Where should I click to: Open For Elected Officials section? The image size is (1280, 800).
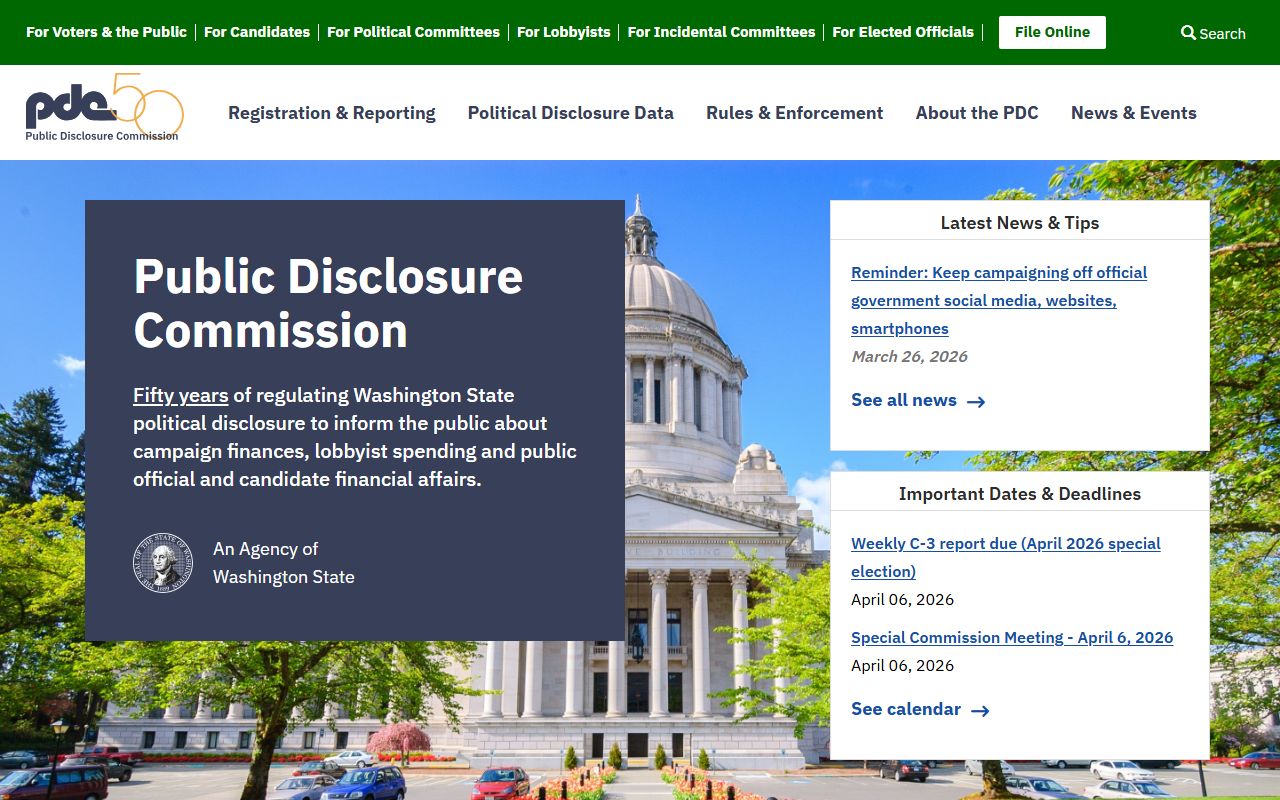tap(903, 32)
